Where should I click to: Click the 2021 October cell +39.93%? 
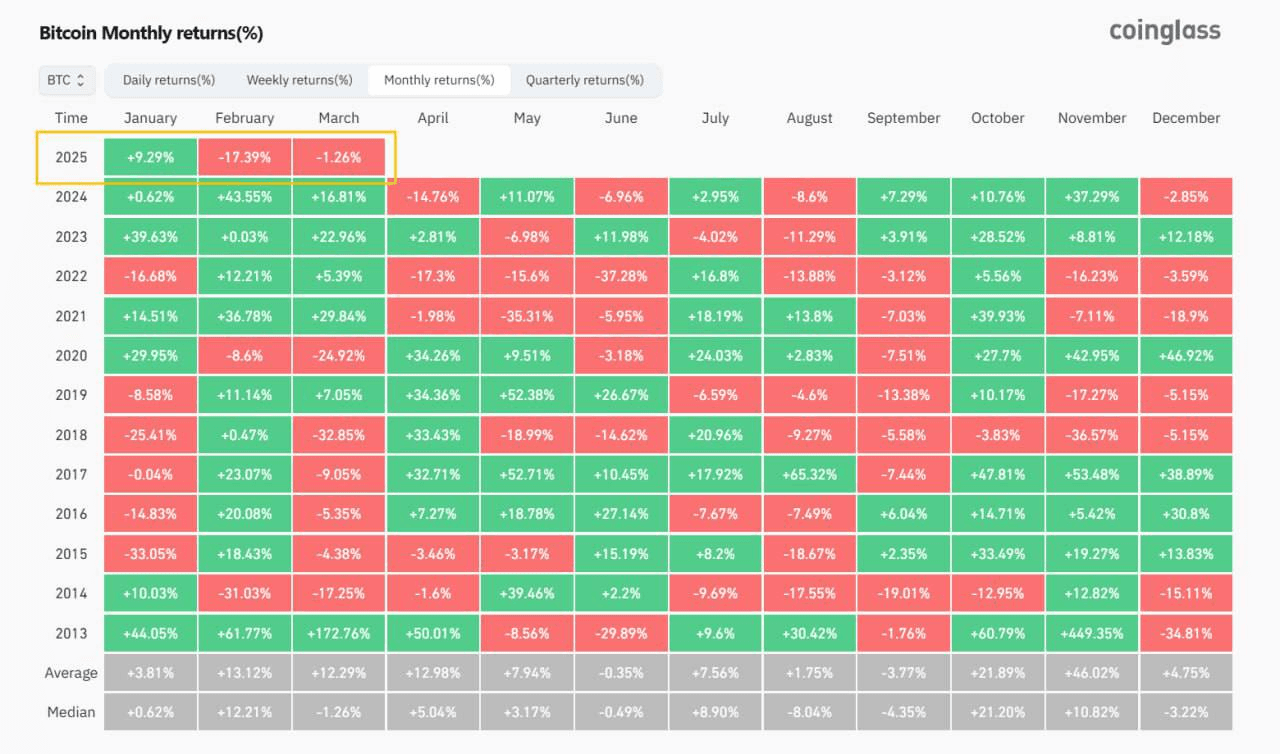(998, 316)
